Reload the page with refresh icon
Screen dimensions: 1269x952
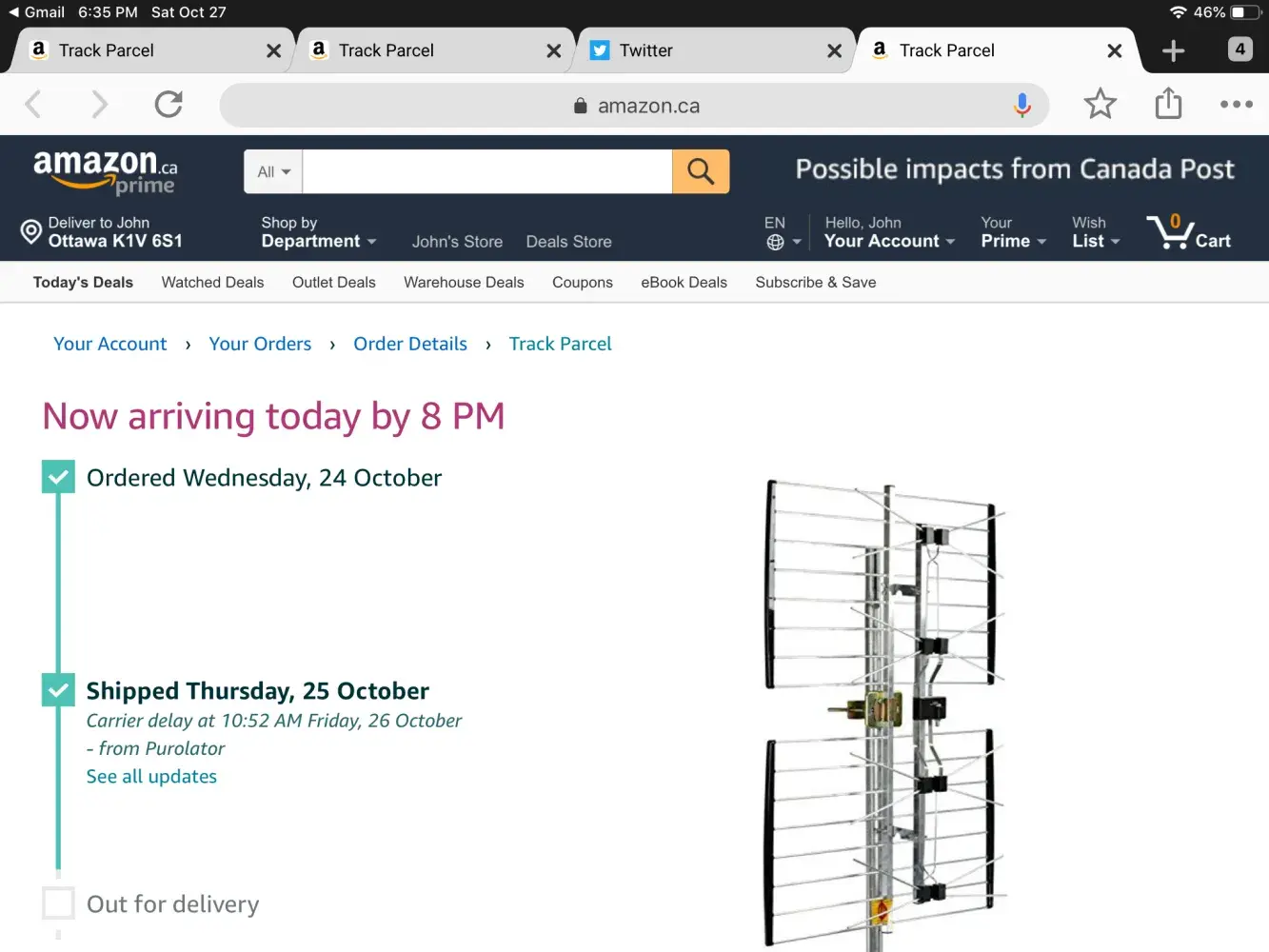(169, 104)
